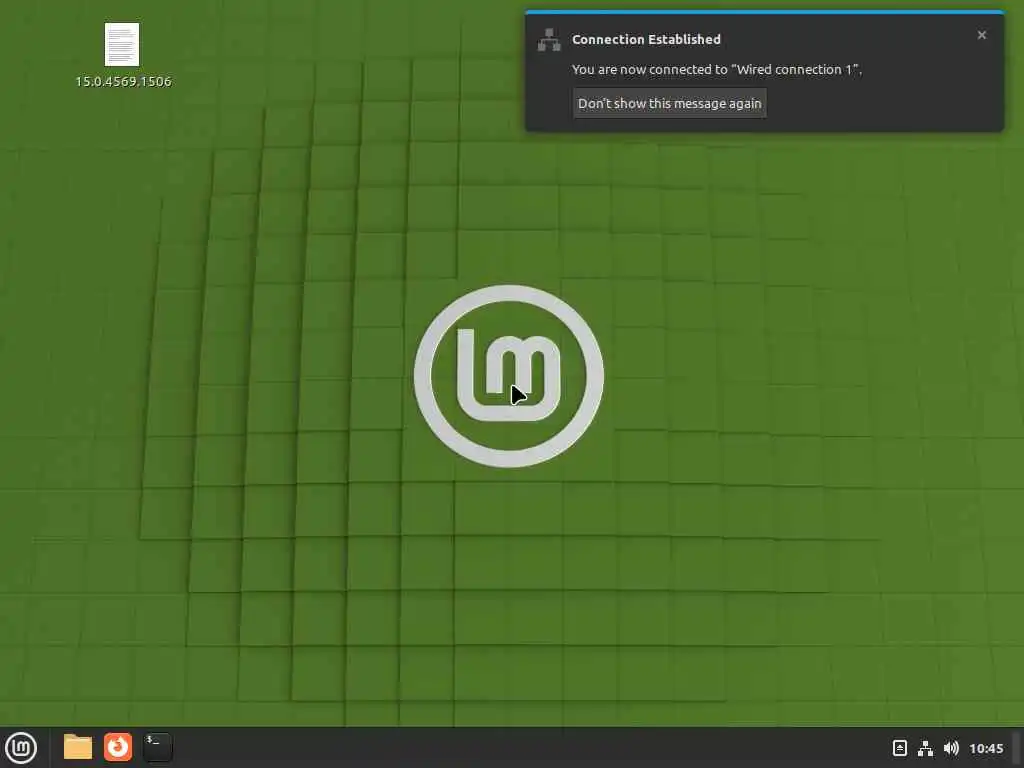The width and height of the screenshot is (1024, 768).
Task: Click the Connection Established notification title
Action: coord(646,39)
